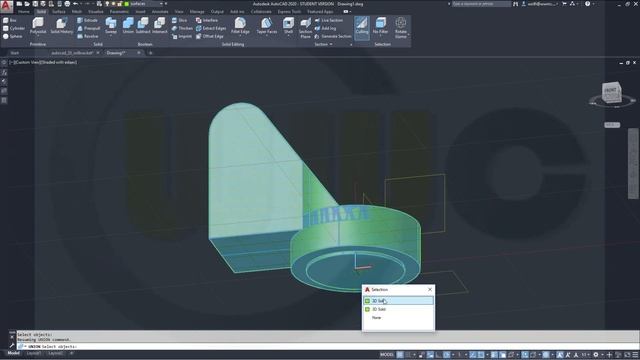Open the AutoCAD application menu button
This screenshot has width=640, height=360.
tap(6, 6)
